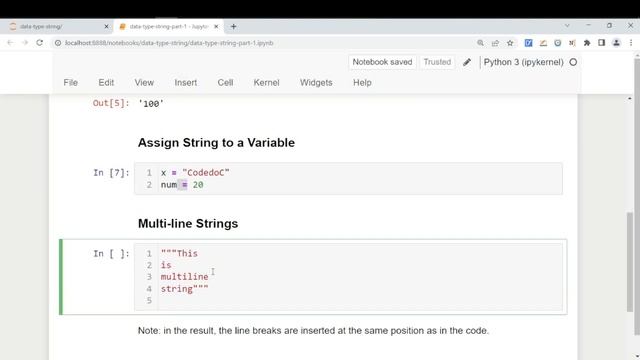Close the data-type-string-part-1 tab
The image size is (640, 360).
[216, 27]
